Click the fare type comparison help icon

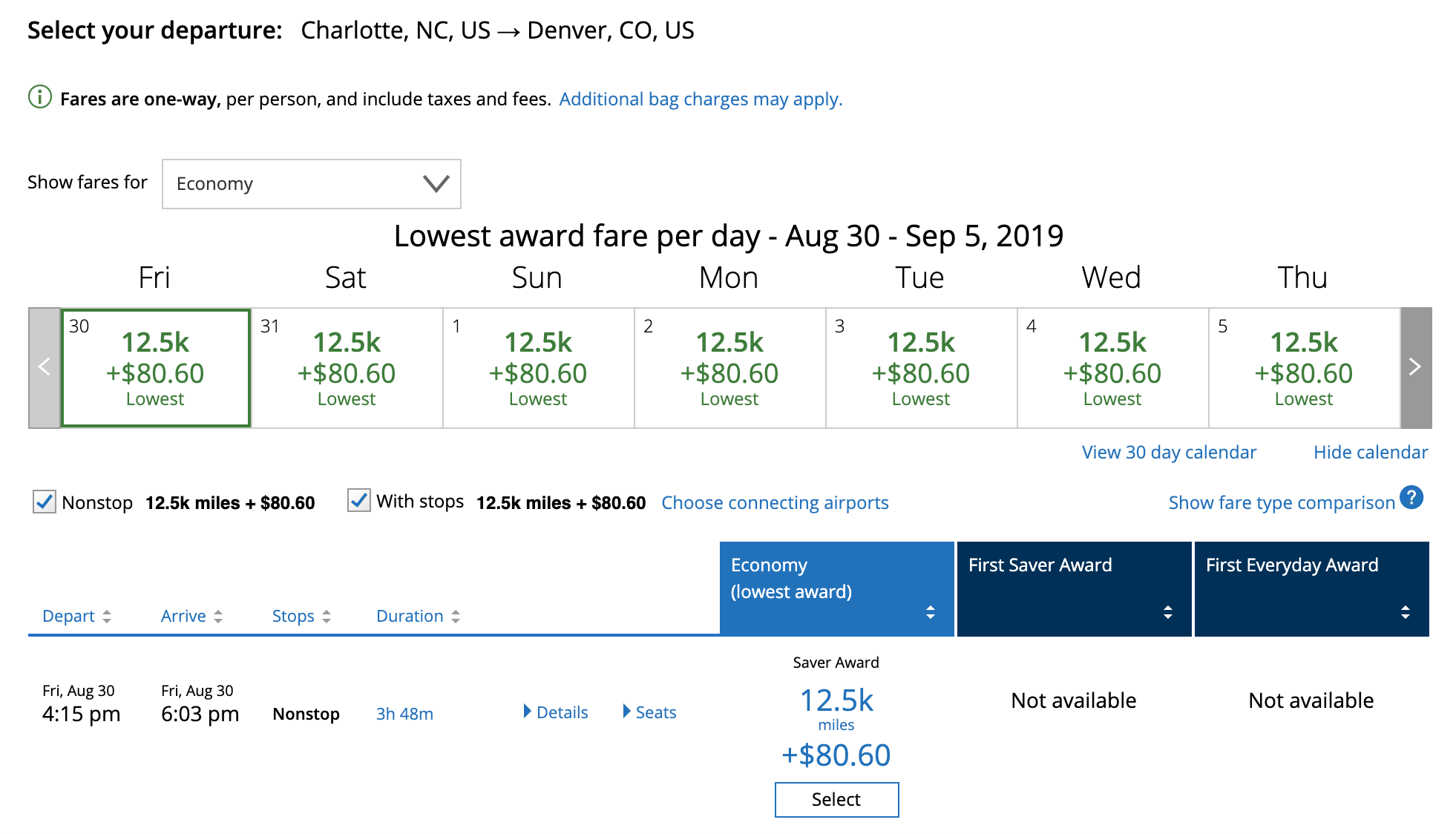1411,498
